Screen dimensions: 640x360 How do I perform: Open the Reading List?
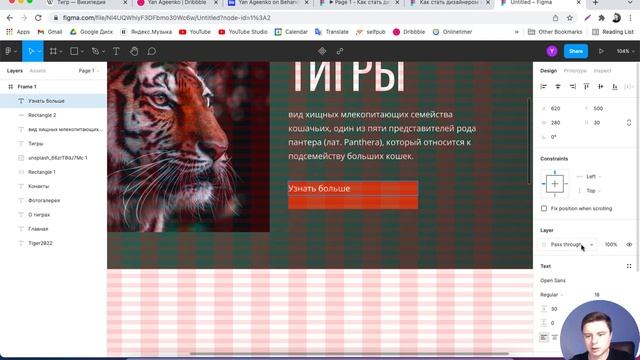pyautogui.click(x=613, y=32)
